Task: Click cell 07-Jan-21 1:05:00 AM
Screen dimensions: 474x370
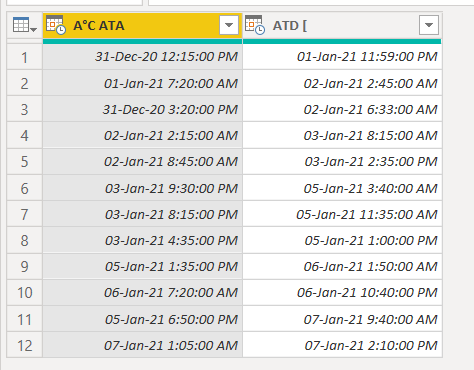Action: tap(142, 345)
